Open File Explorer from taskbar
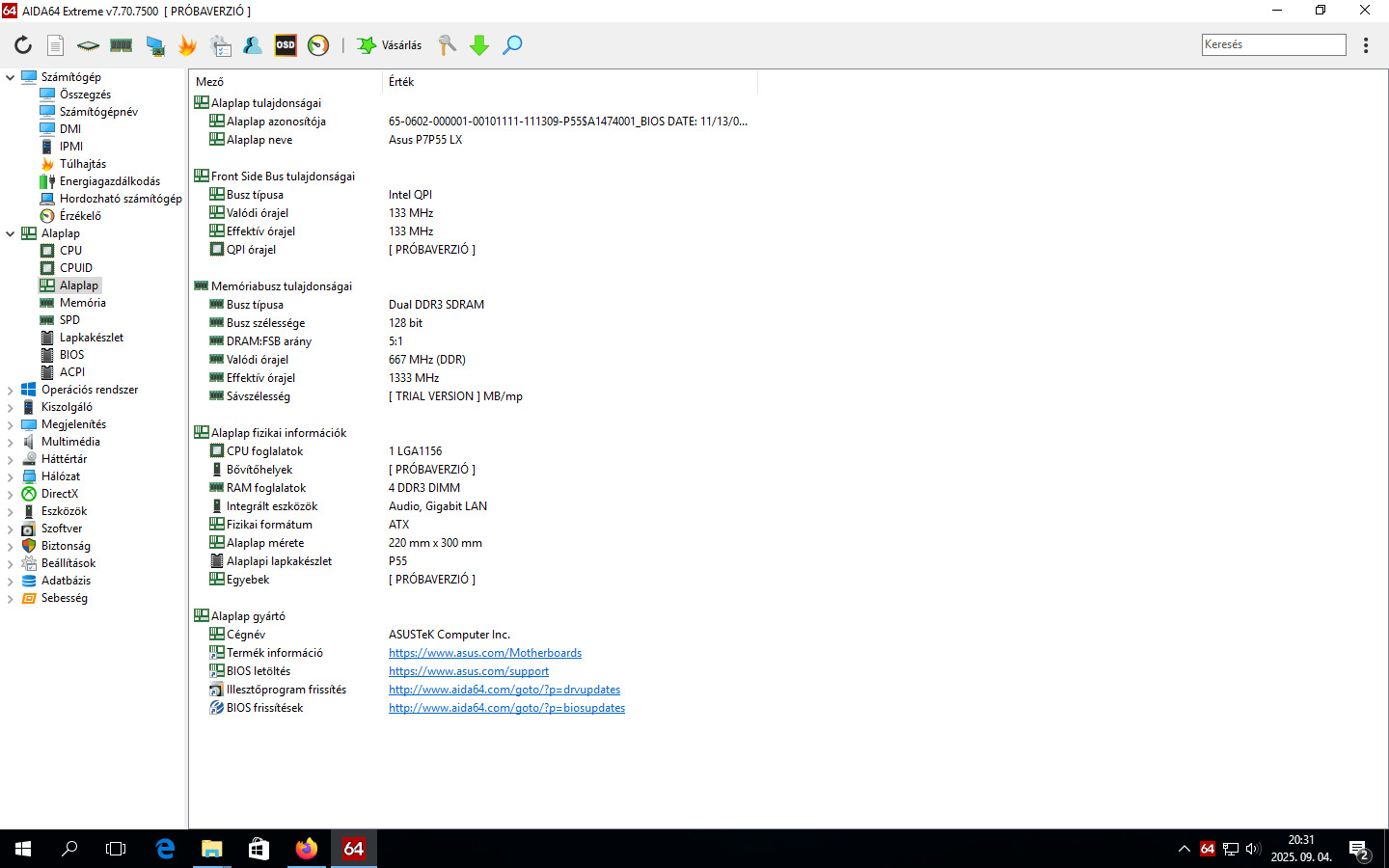Screen dimensions: 1389x868 tap(211, 849)
